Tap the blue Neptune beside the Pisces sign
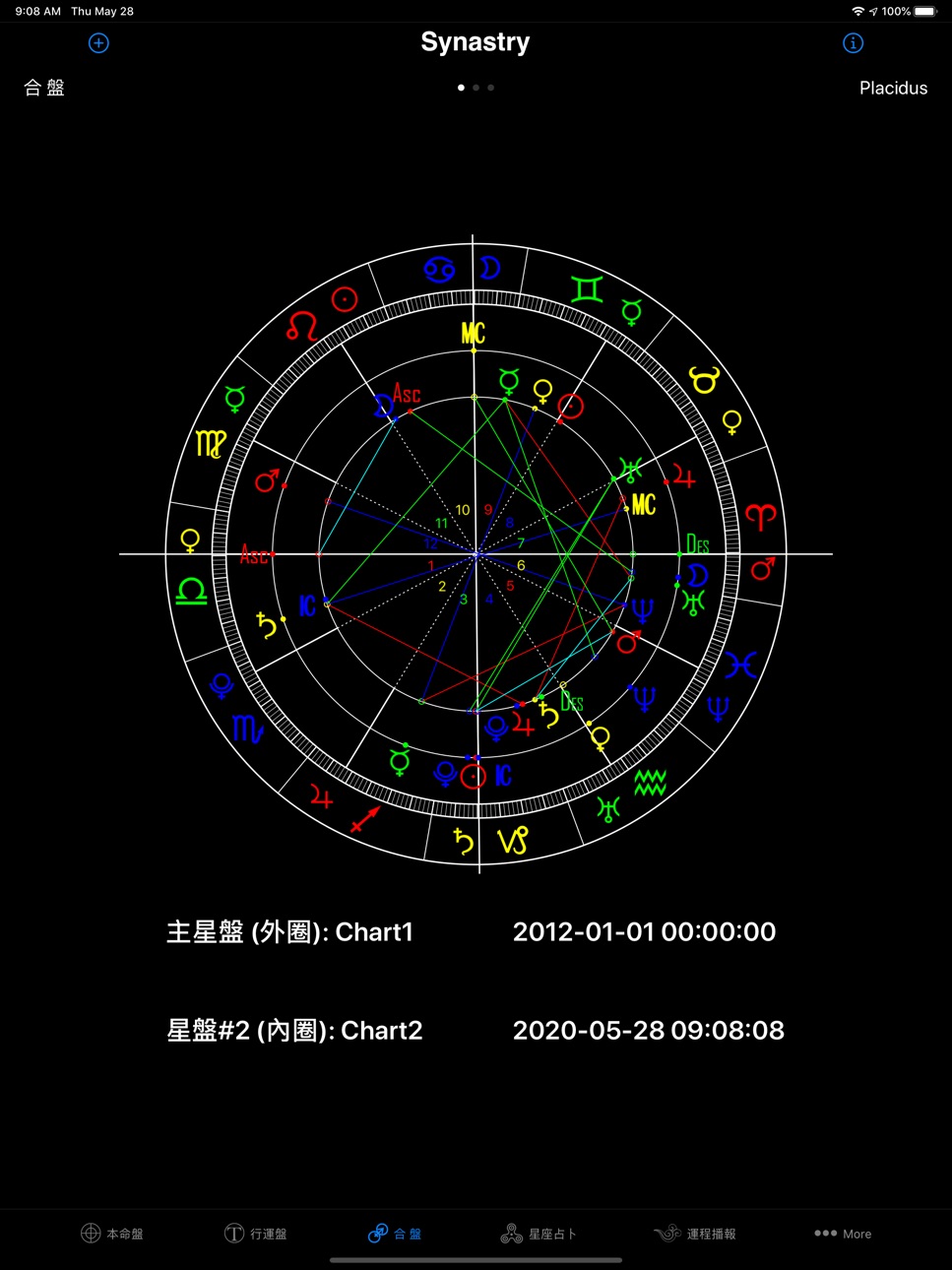 pos(719,709)
